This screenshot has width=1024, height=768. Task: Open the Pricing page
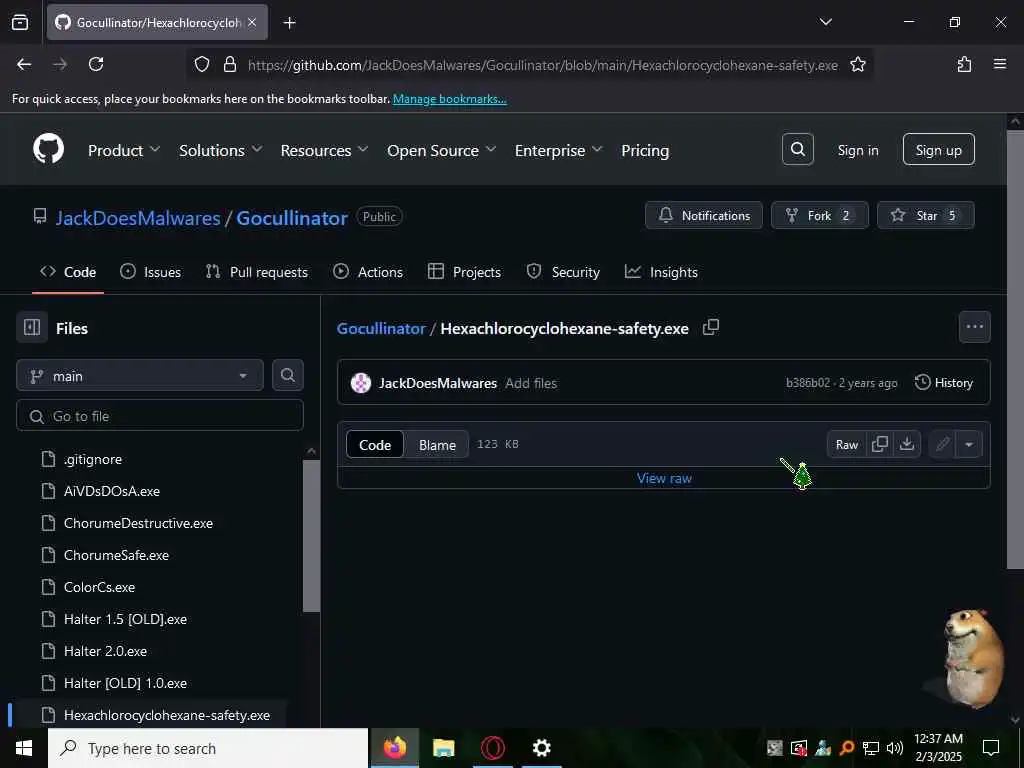click(645, 150)
